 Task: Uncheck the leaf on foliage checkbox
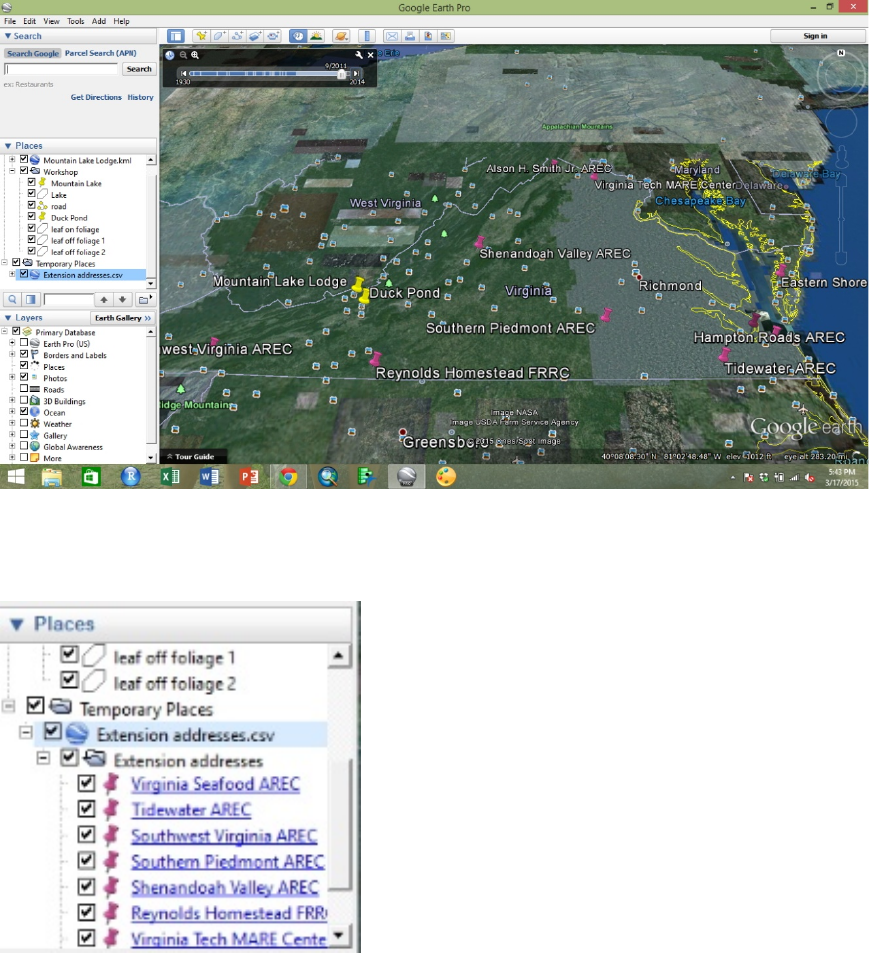[32, 228]
